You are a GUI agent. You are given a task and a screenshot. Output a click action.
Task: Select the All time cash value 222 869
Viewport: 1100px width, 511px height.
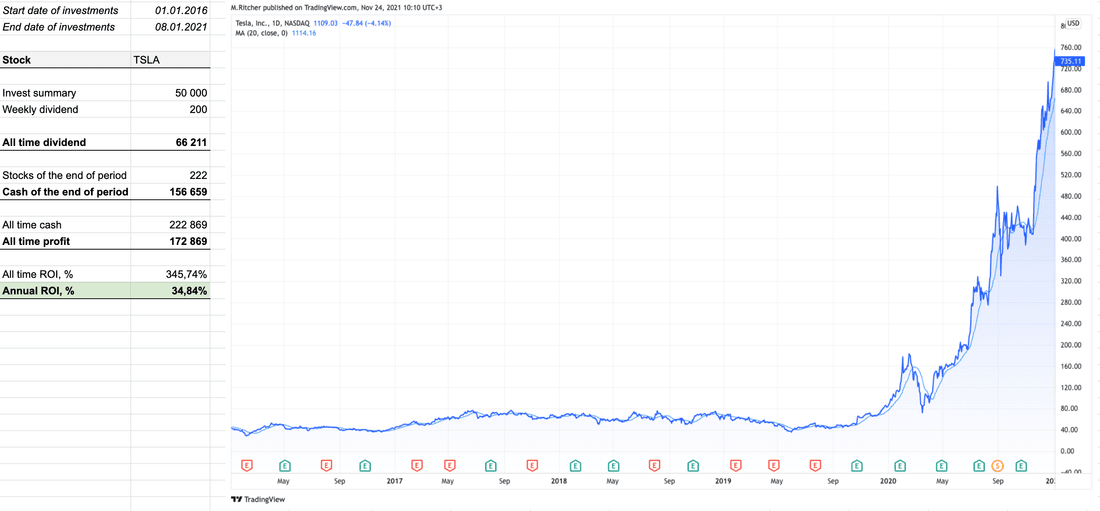[170, 225]
